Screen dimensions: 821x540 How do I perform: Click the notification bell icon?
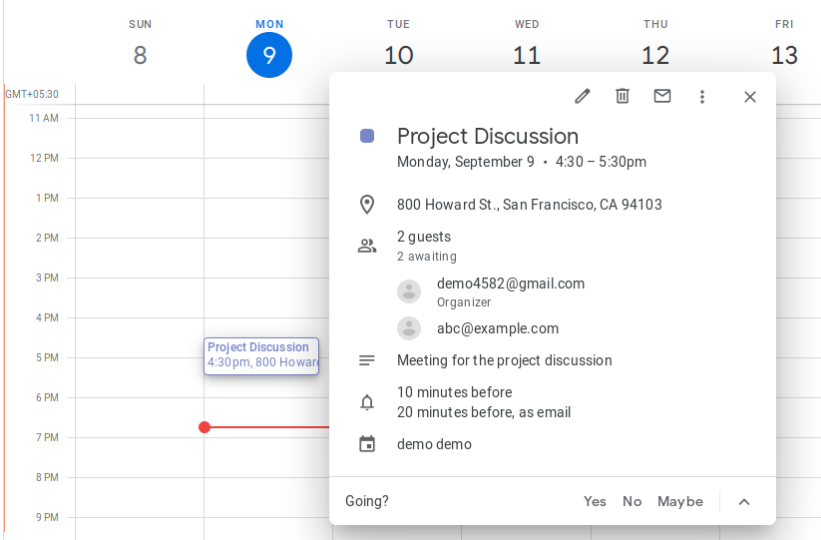(x=367, y=402)
